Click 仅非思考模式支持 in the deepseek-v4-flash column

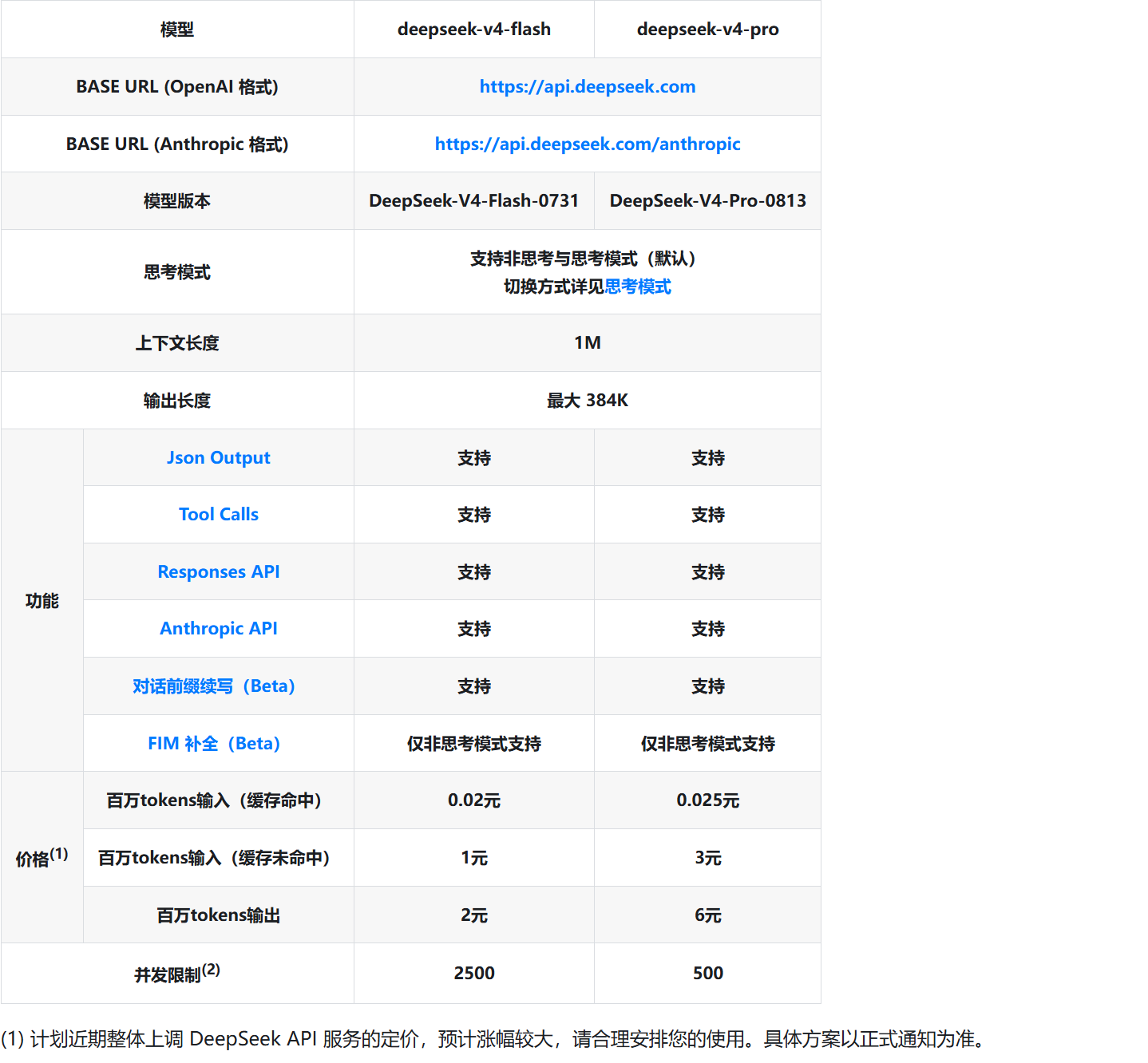tap(474, 744)
